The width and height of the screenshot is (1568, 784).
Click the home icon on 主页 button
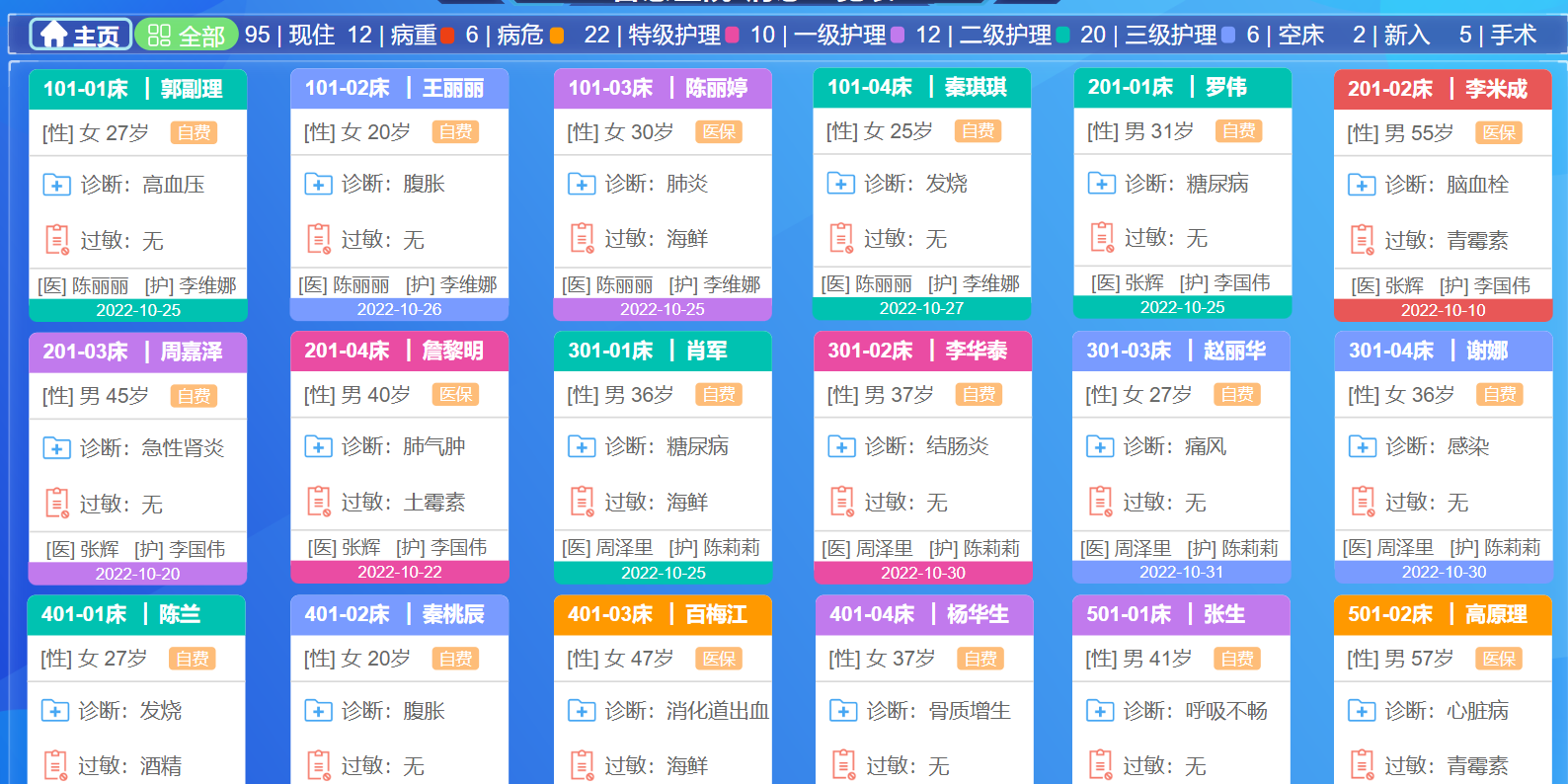click(x=53, y=36)
